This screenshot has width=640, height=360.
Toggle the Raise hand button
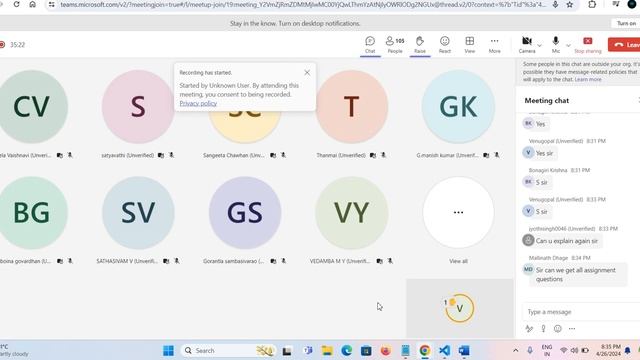coord(420,45)
